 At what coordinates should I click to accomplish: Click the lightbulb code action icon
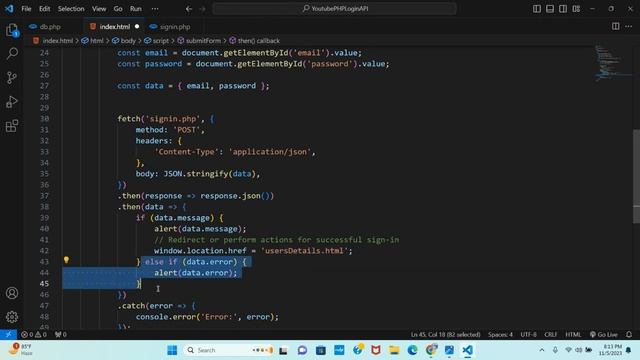coord(66,260)
